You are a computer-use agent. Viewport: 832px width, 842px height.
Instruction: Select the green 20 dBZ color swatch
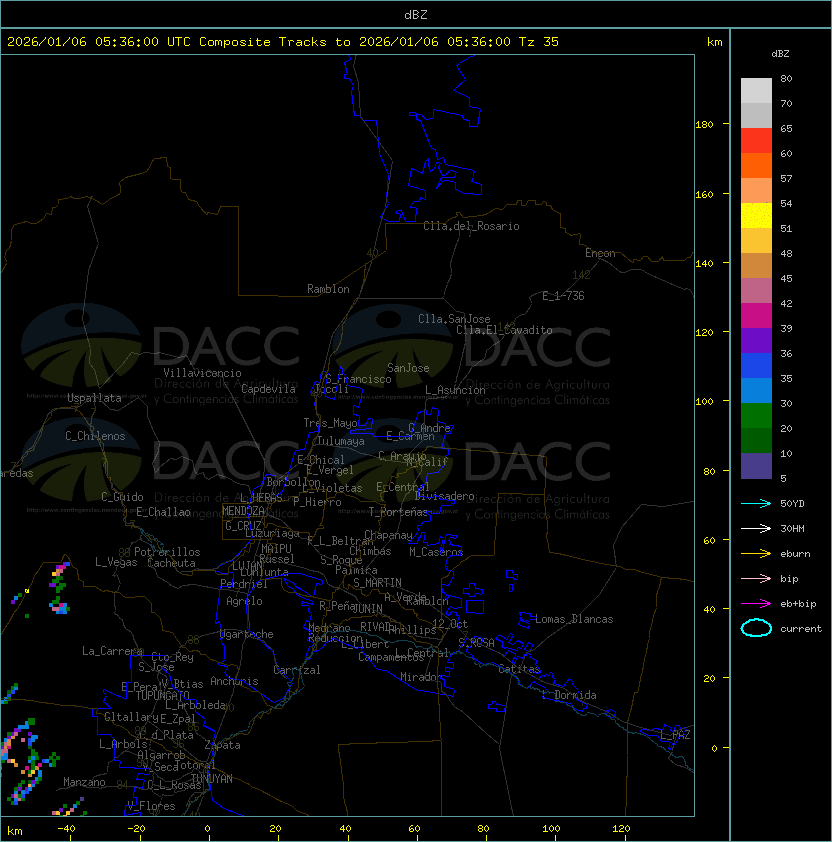(x=756, y=416)
